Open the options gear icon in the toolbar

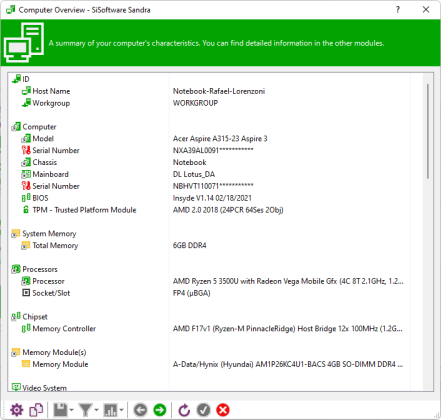(16, 410)
